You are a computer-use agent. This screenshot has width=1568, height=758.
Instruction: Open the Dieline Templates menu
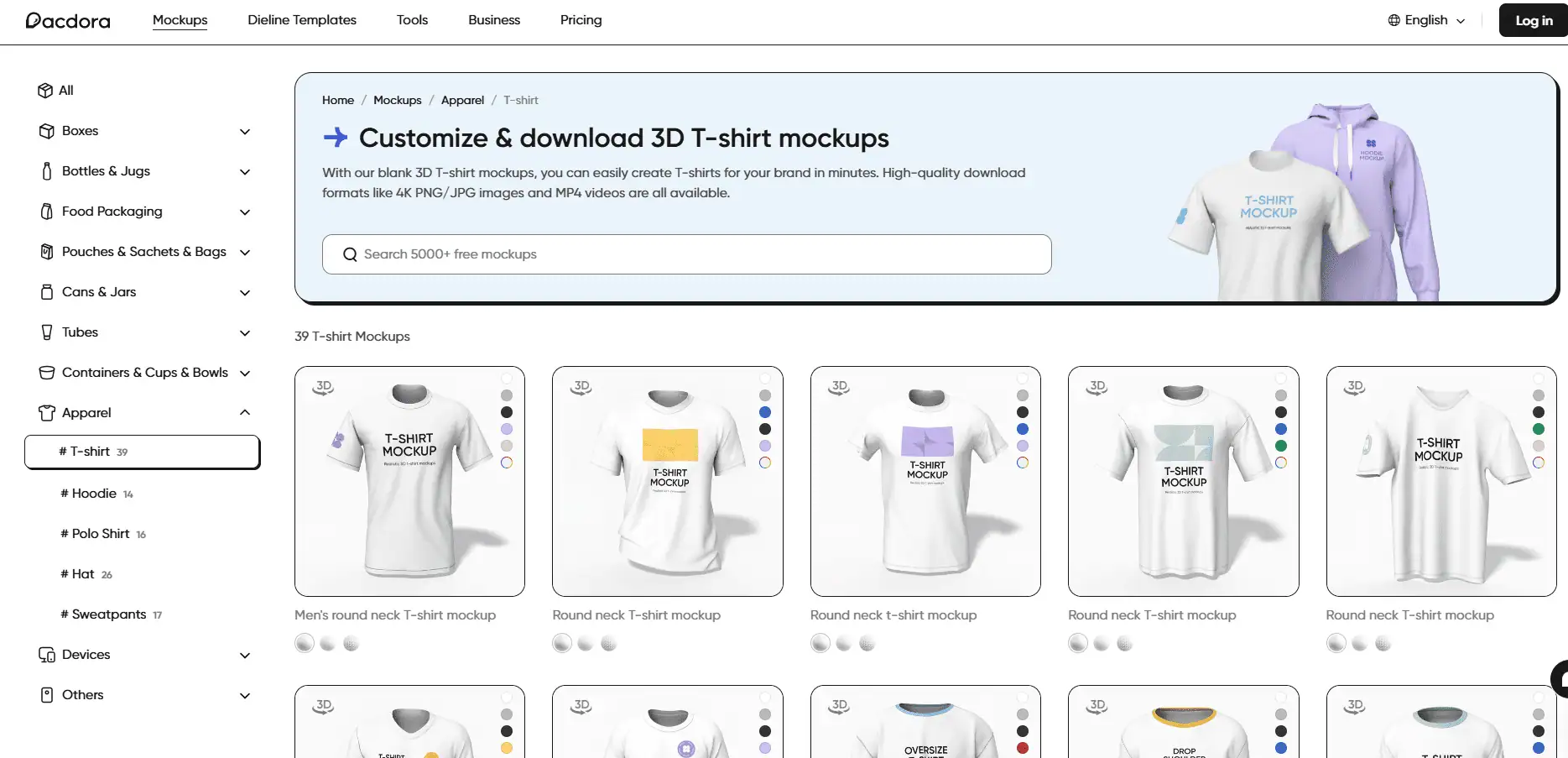click(302, 20)
